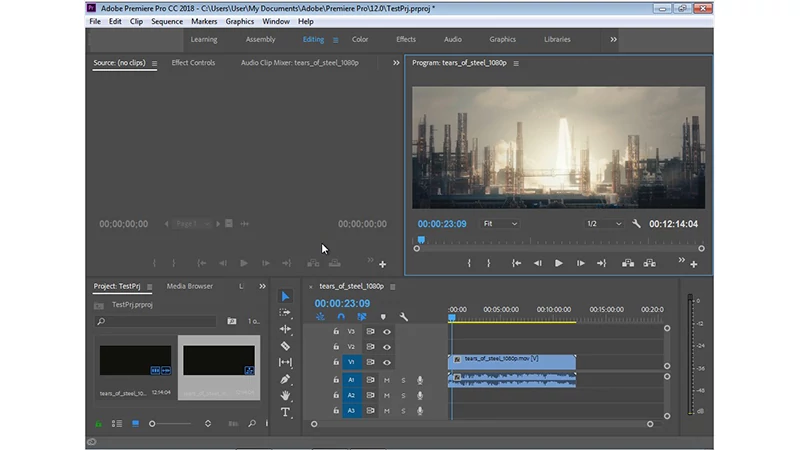800x450 pixels.
Task: Open Program Monitor settings wrench
Action: coord(636,223)
